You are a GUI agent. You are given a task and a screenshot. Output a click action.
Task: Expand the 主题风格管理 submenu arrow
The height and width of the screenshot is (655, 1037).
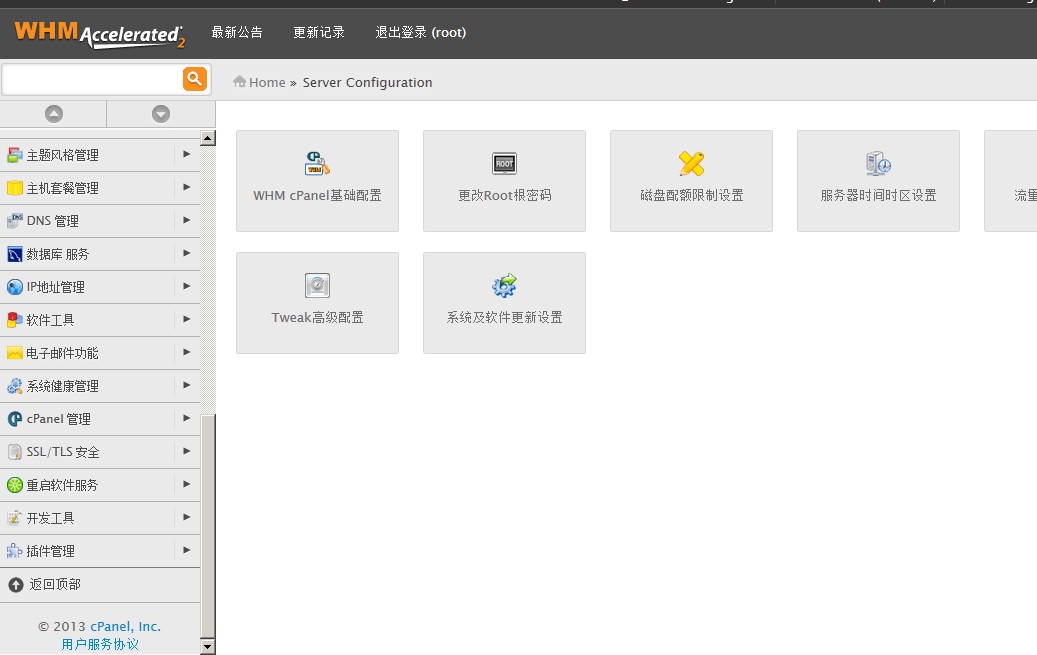(187, 154)
